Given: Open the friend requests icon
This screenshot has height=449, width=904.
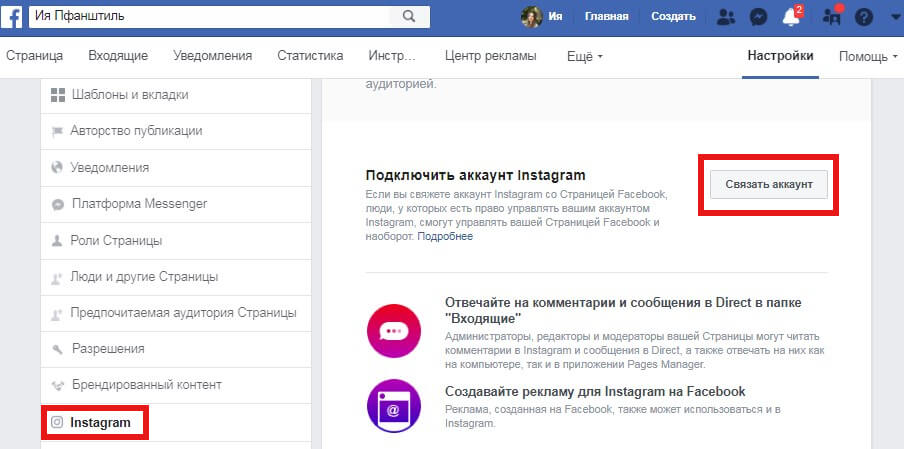Looking at the screenshot, I should tap(725, 17).
